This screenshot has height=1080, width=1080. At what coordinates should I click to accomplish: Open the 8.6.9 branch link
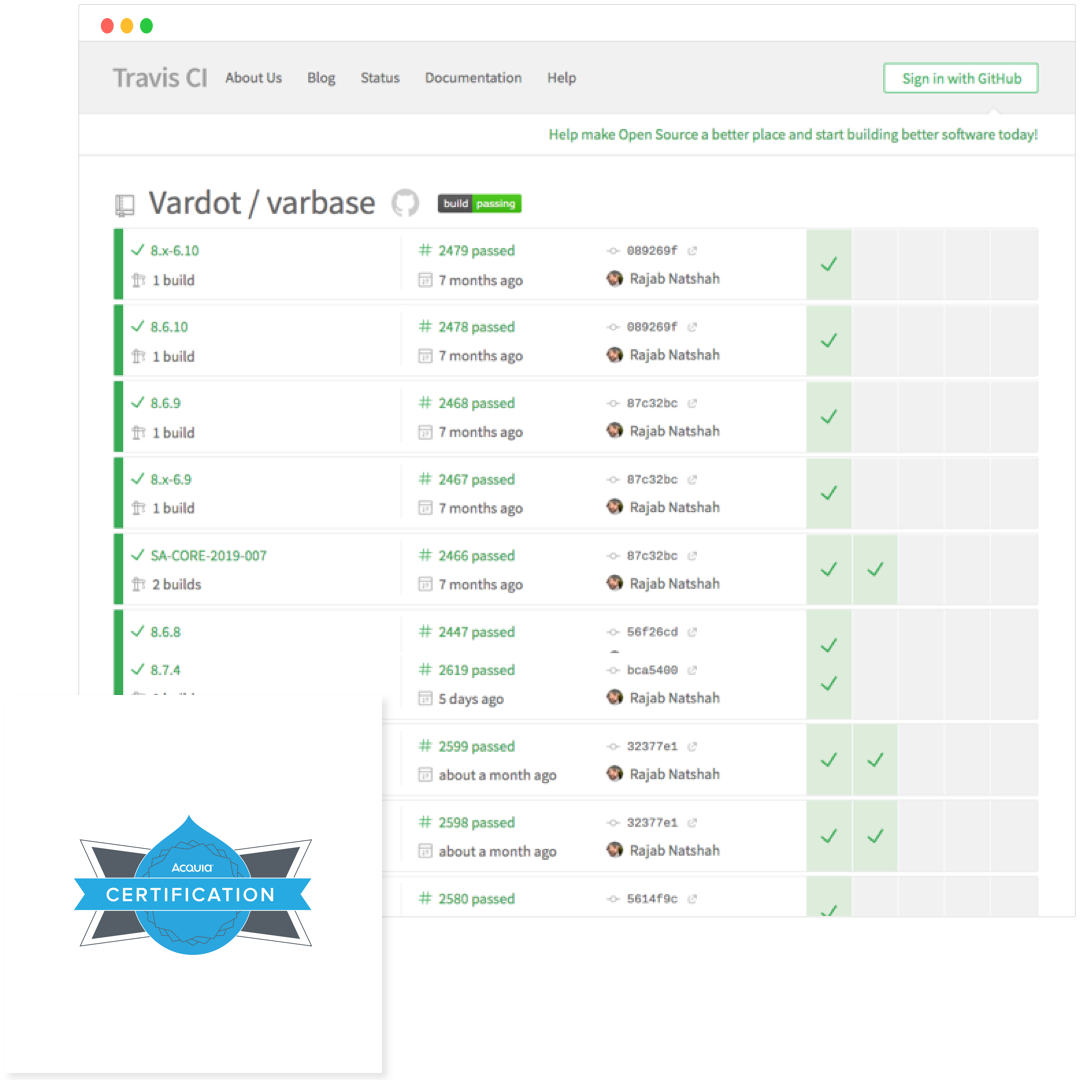tap(165, 404)
